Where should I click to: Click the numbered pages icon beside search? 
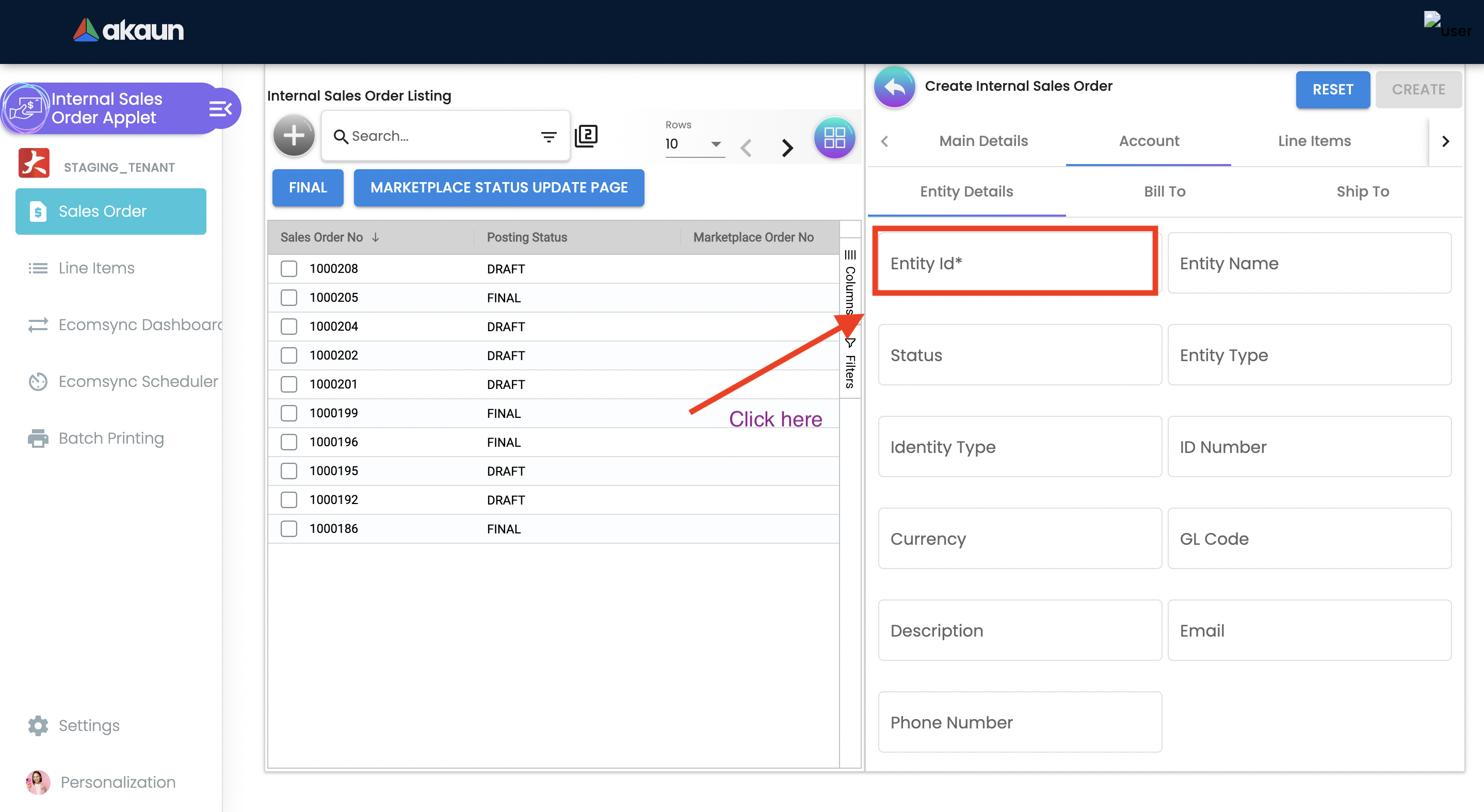tap(586, 136)
